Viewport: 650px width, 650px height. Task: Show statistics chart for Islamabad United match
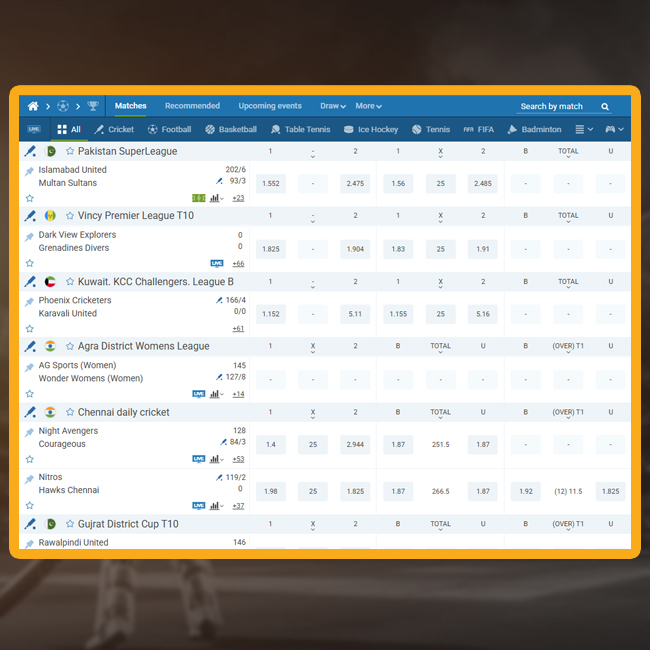214,198
